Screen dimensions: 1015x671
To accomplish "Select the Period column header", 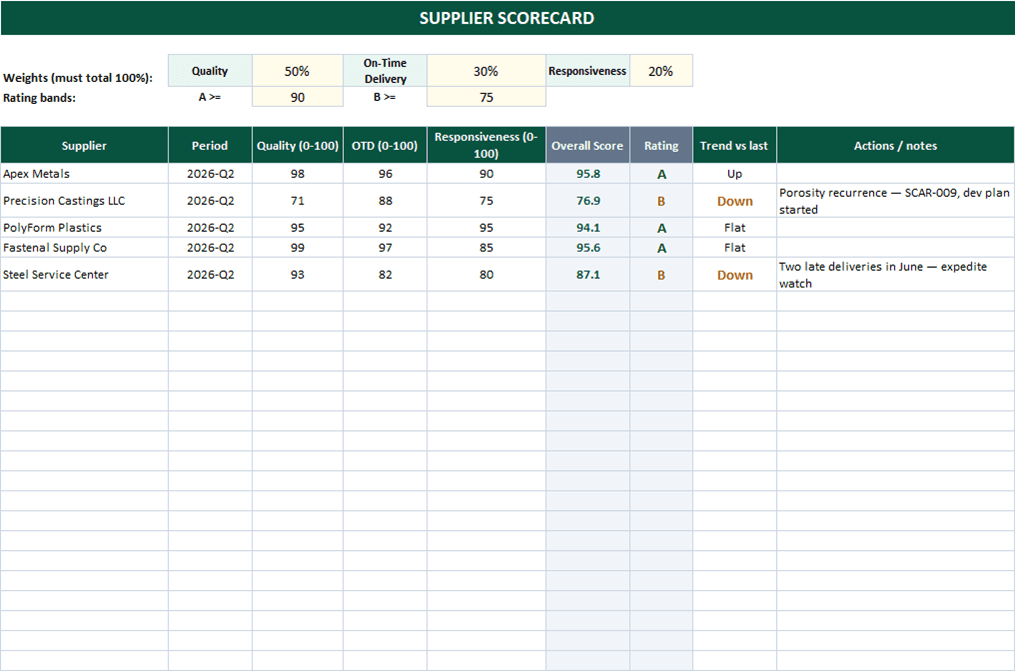I will (210, 145).
